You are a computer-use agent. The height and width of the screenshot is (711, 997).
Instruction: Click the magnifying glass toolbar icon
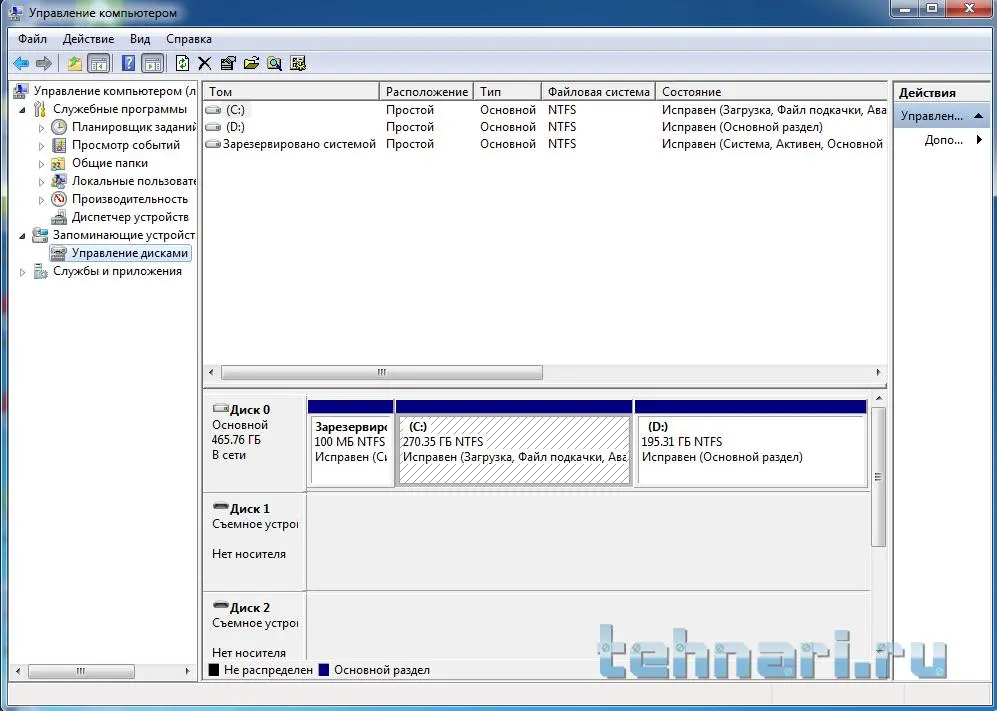pos(274,63)
